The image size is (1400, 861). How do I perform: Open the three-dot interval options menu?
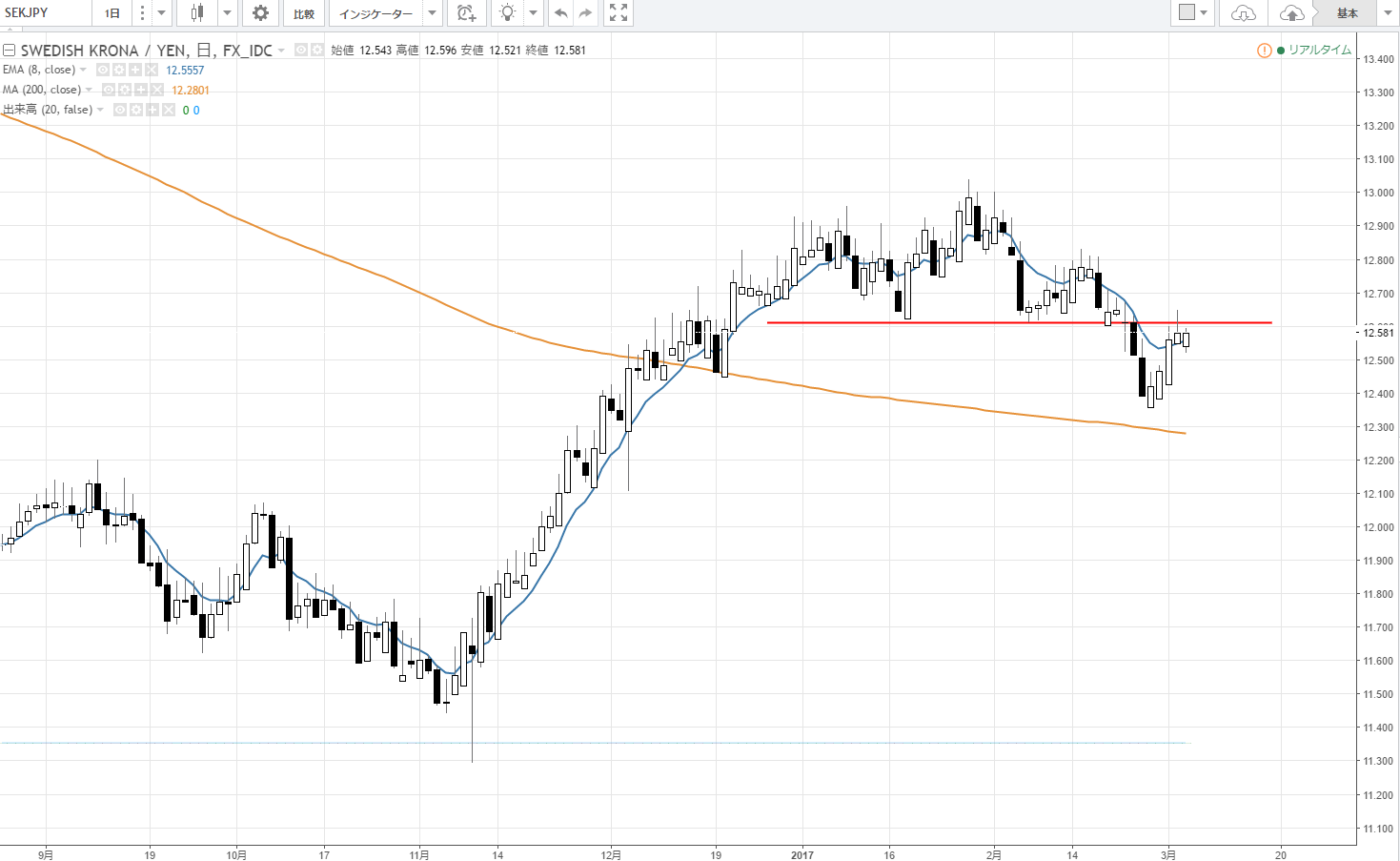(x=142, y=13)
